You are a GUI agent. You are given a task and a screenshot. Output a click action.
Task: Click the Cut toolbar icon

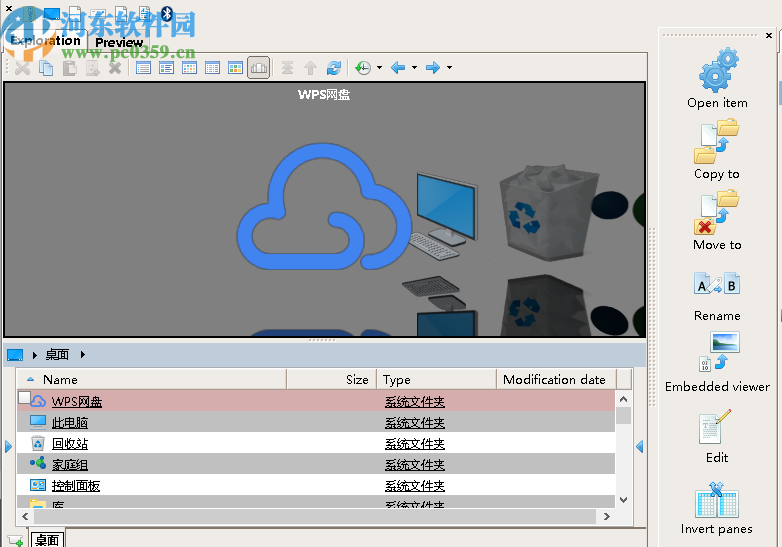(22, 68)
